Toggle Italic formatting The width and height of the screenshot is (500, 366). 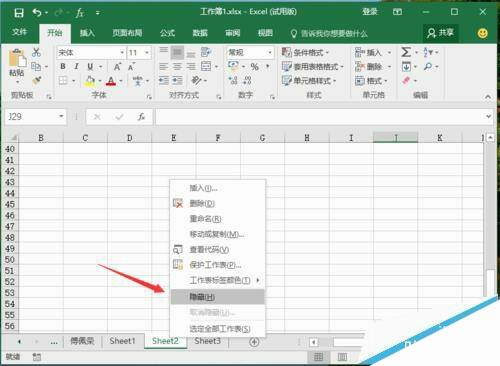pos(76,66)
